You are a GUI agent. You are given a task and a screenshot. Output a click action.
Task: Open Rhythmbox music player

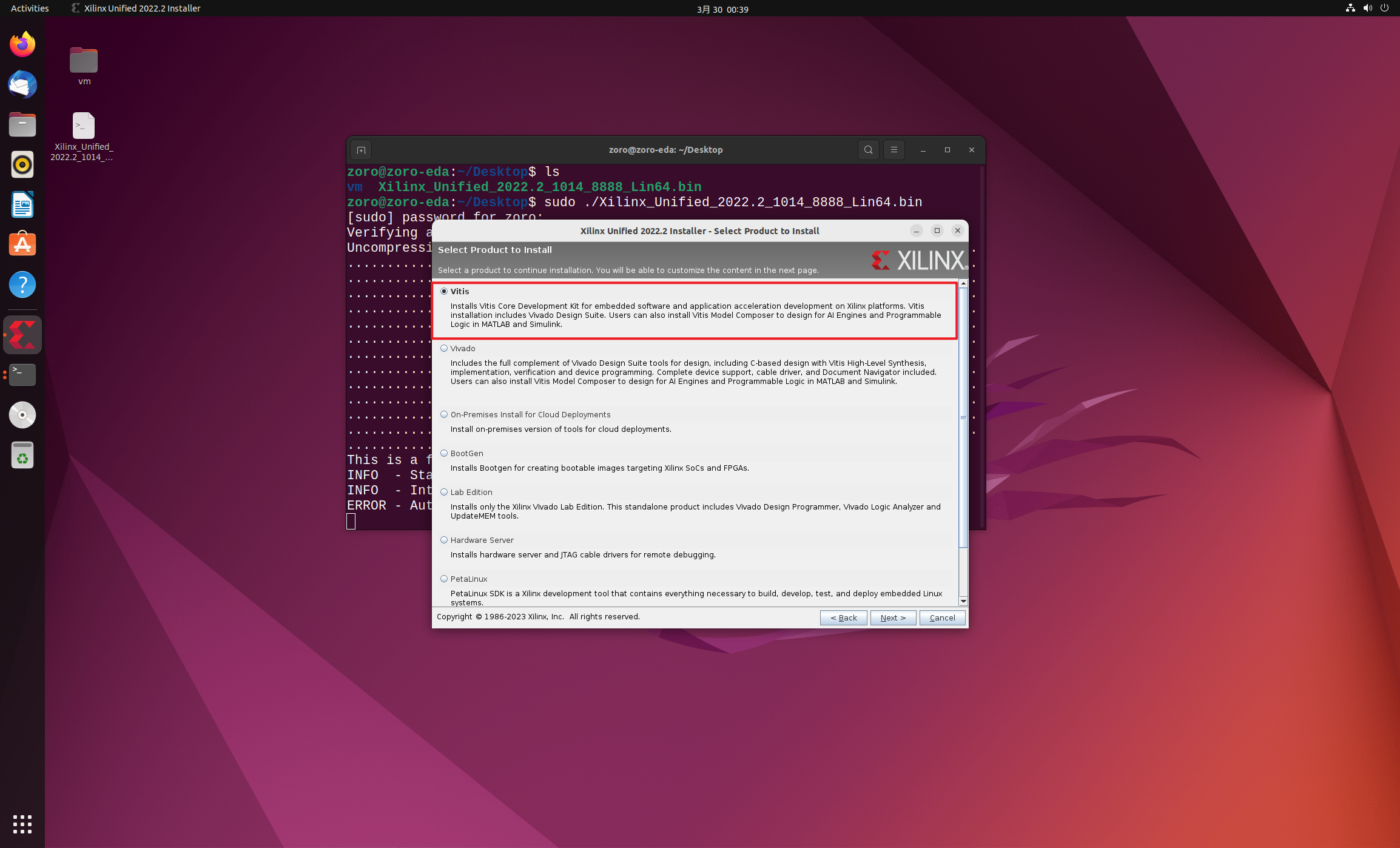pos(22,164)
